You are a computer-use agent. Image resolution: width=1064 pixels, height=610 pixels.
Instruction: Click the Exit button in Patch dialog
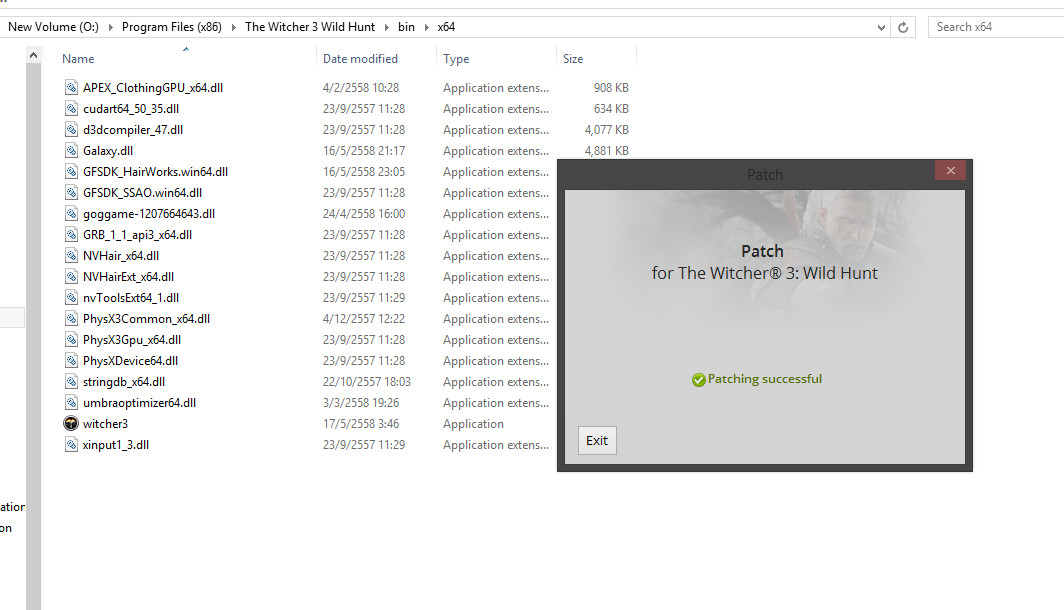click(597, 440)
